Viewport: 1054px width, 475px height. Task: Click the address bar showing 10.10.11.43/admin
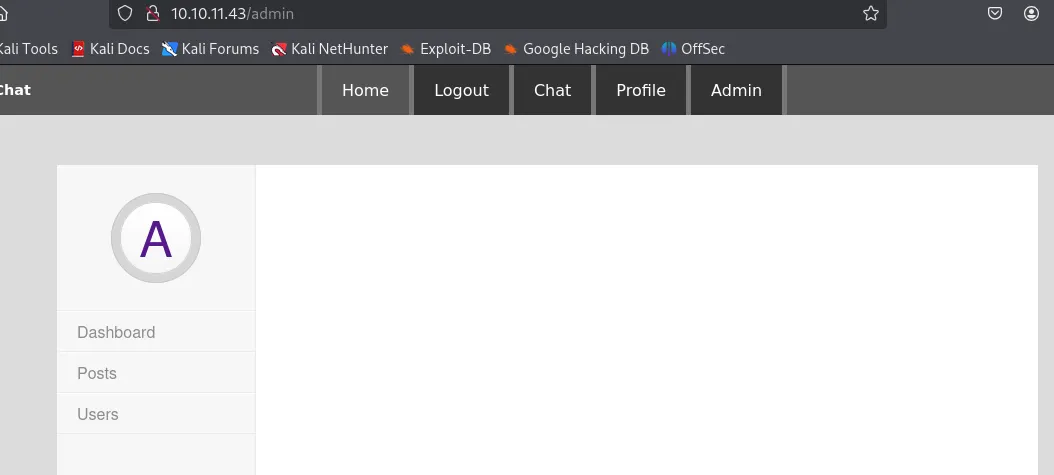[x=497, y=13]
